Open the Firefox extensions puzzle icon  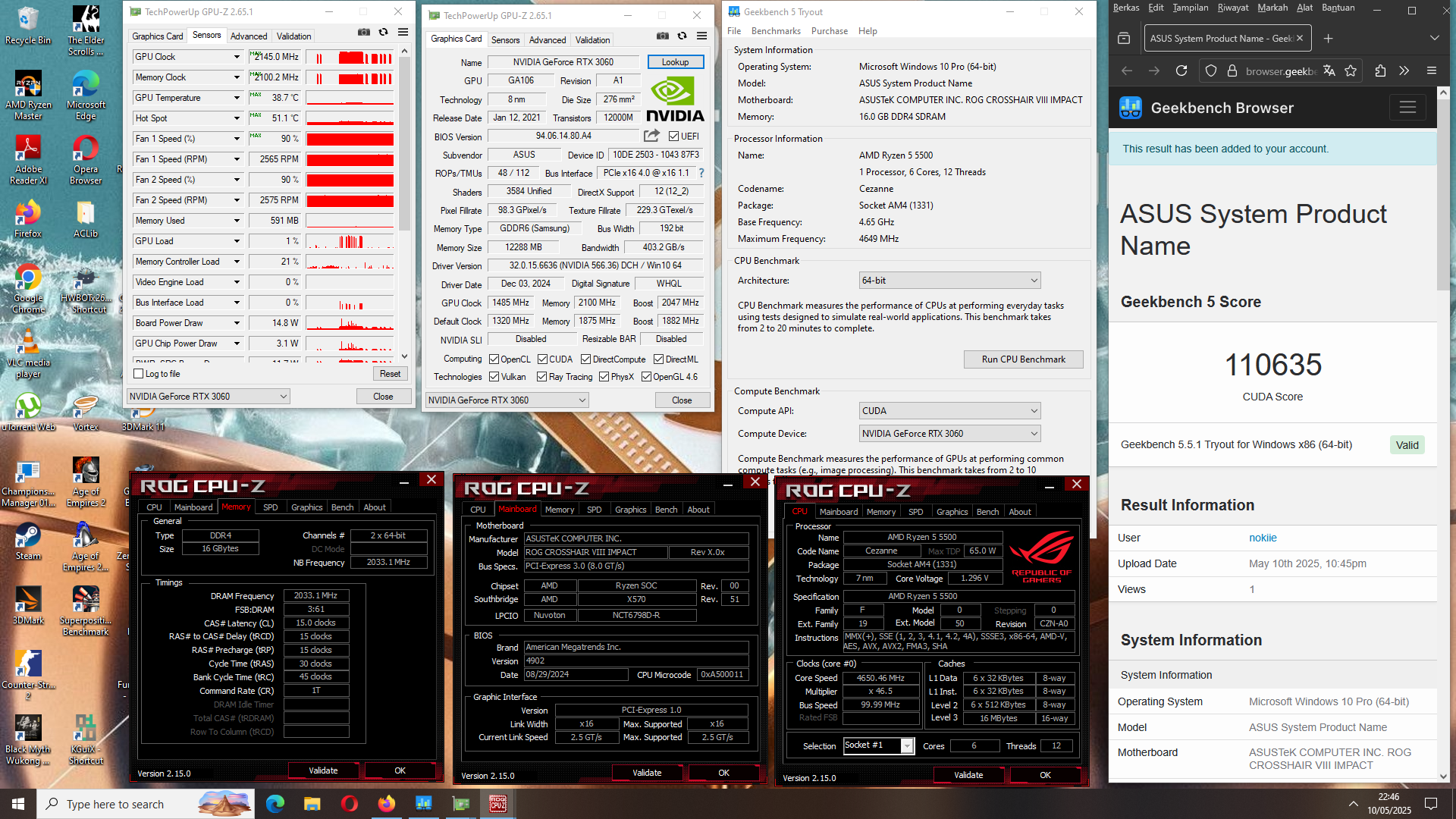pyautogui.click(x=1380, y=71)
